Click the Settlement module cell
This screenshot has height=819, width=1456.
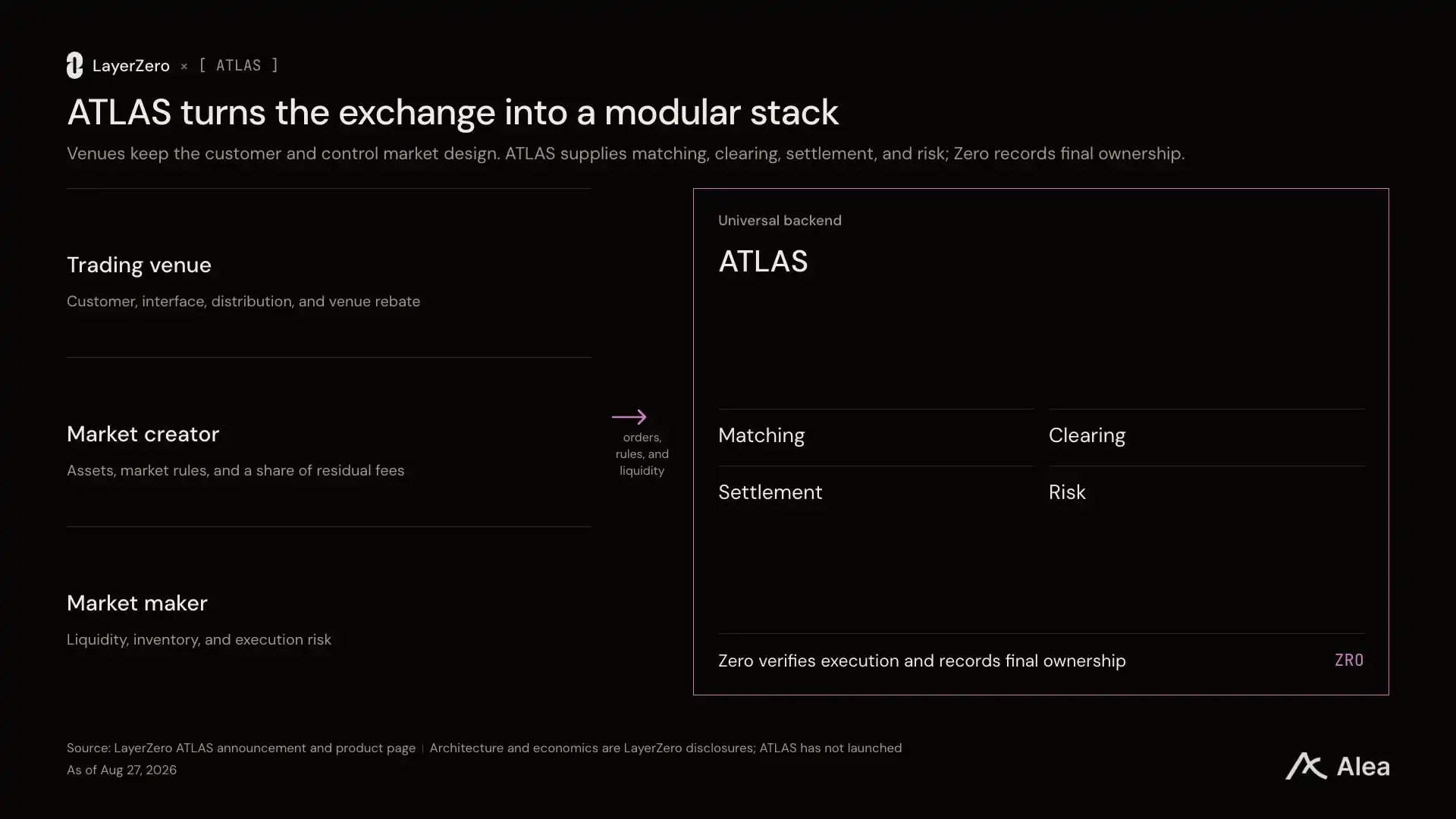(x=876, y=493)
